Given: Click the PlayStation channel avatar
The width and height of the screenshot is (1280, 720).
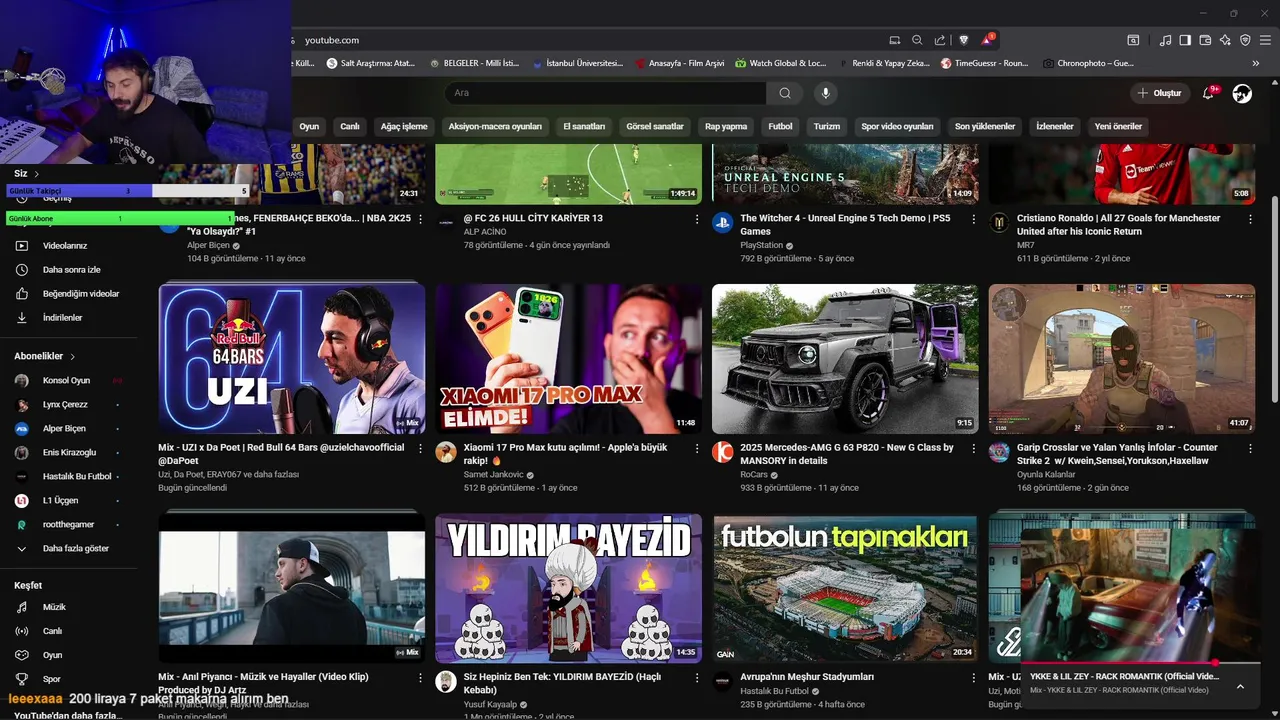Looking at the screenshot, I should pos(722,223).
